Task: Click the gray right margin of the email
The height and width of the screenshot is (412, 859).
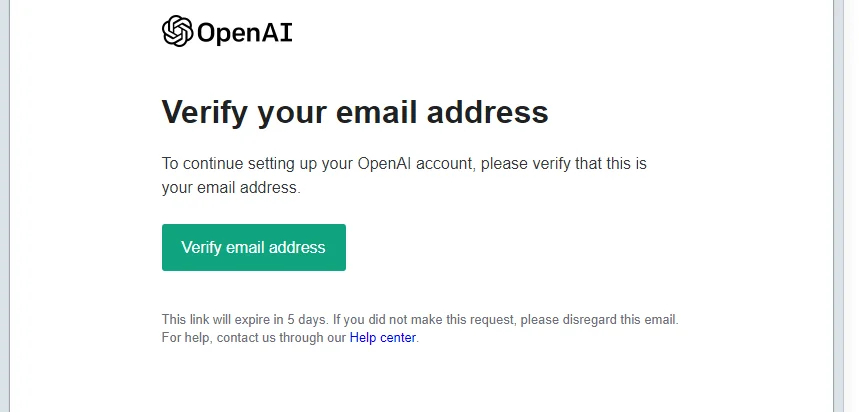Action: click(846, 200)
